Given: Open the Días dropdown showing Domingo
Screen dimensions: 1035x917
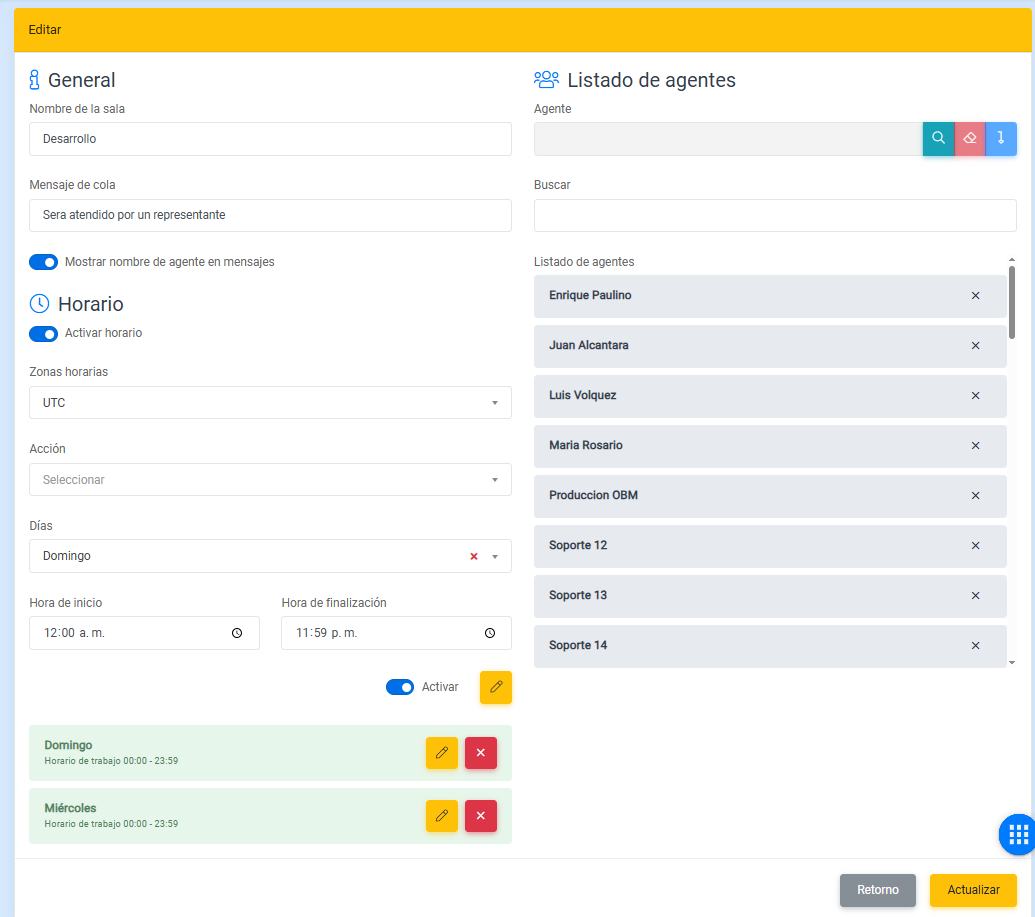Looking at the screenshot, I should [x=250, y=556].
